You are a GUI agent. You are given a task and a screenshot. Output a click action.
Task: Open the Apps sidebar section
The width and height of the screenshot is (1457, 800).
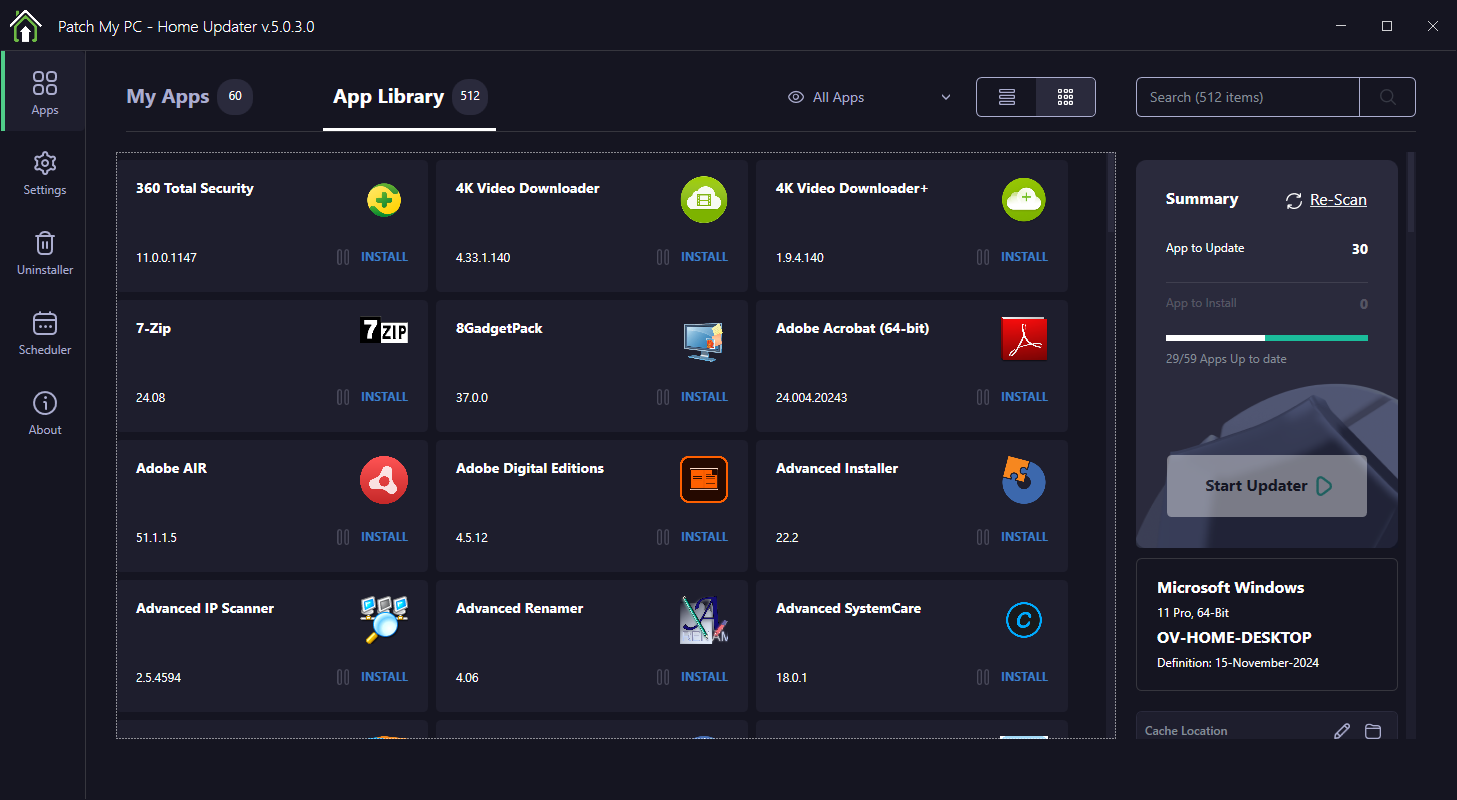click(x=45, y=93)
